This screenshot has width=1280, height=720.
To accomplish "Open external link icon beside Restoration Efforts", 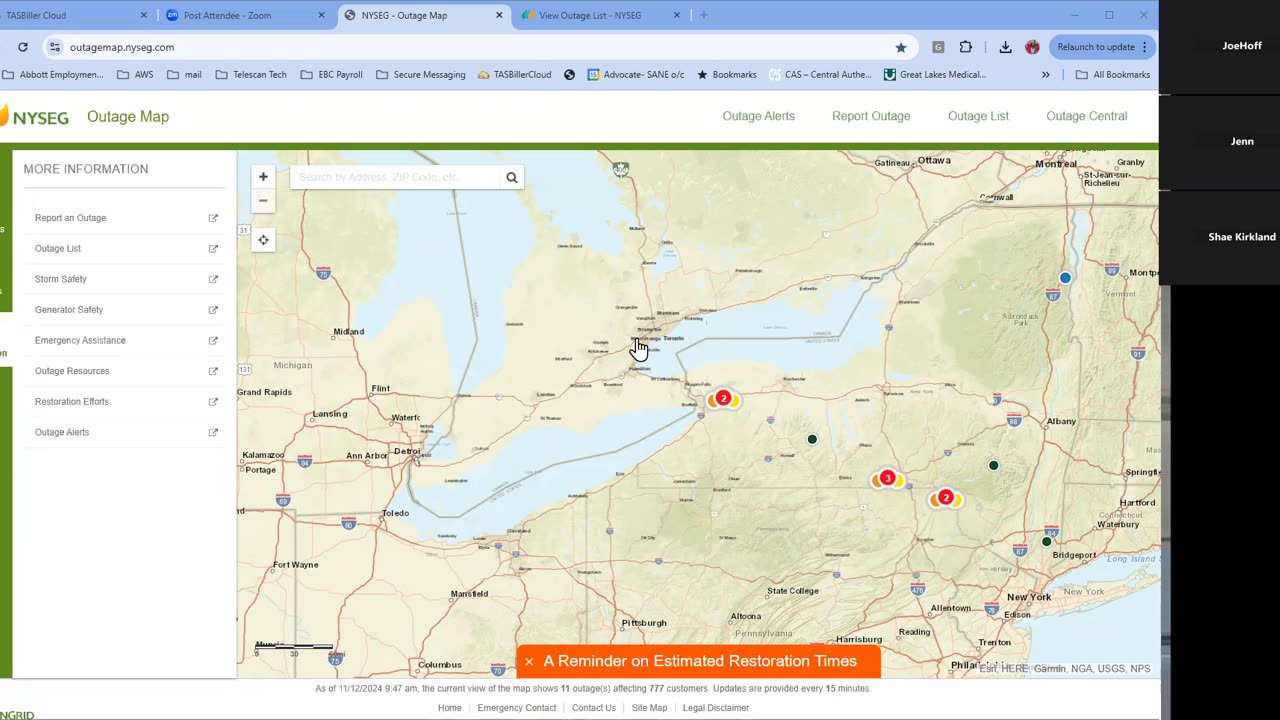I will coord(213,402).
